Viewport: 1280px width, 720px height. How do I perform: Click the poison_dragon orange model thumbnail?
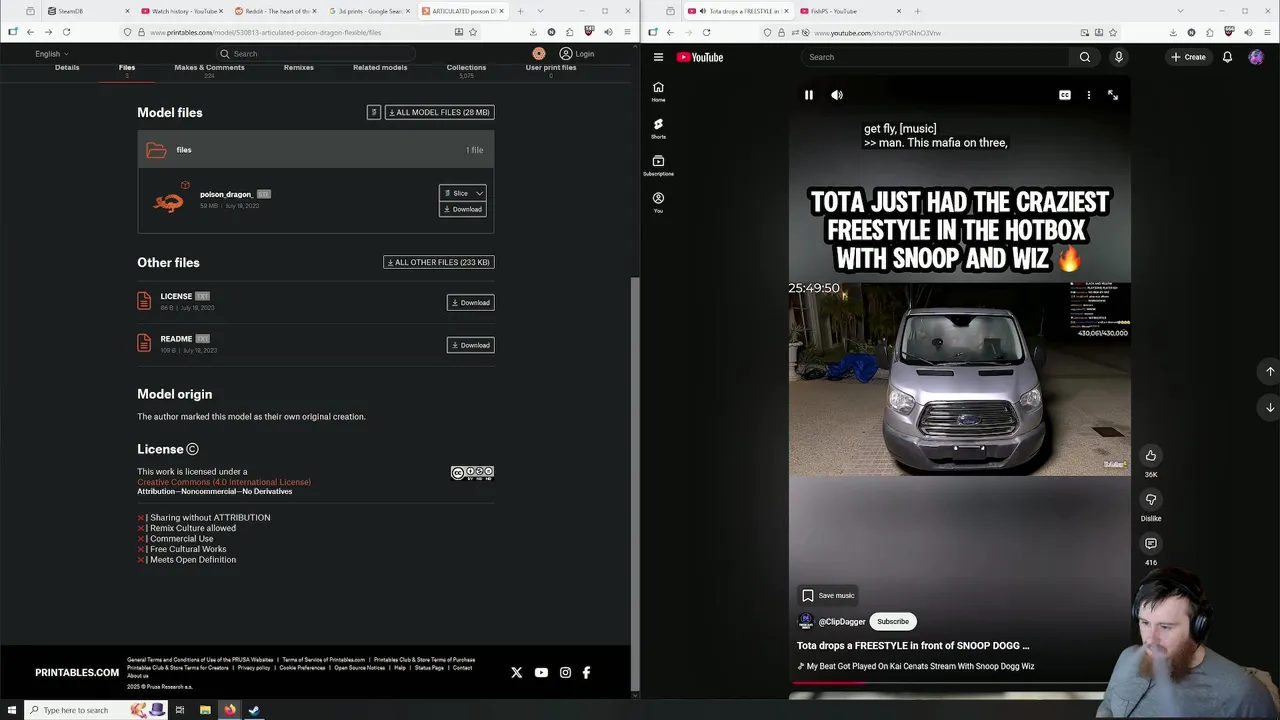tap(169, 201)
